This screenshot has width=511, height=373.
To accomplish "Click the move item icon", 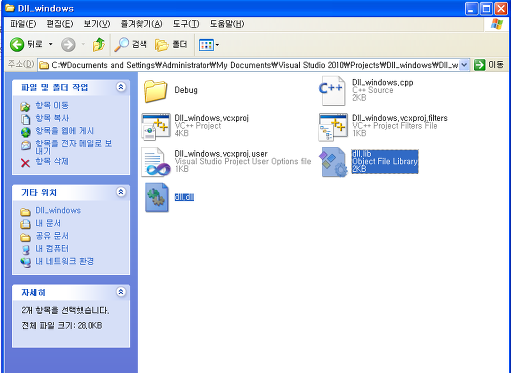I will pos(25,107).
